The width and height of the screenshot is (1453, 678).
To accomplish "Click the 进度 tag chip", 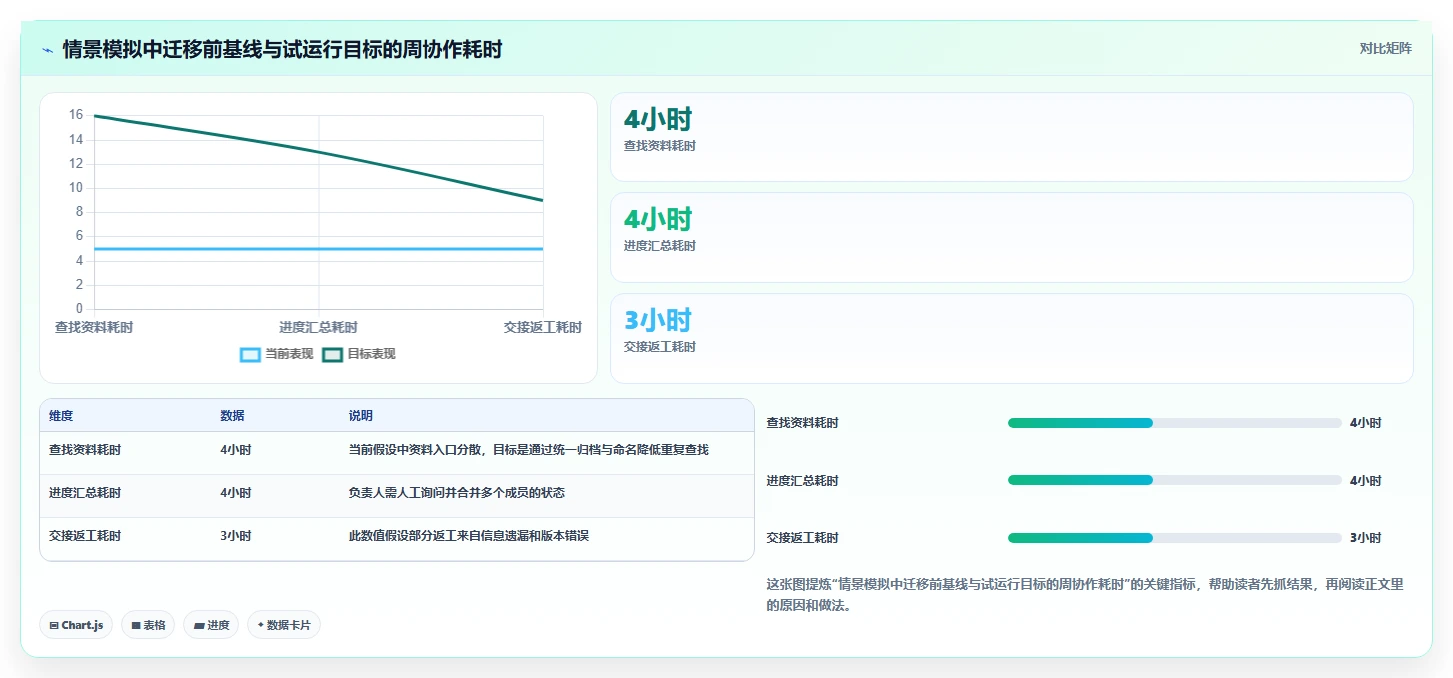I will [211, 625].
